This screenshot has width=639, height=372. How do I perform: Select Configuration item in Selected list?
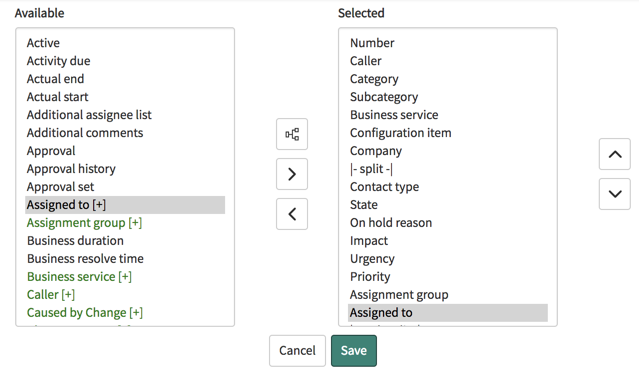coord(448,132)
